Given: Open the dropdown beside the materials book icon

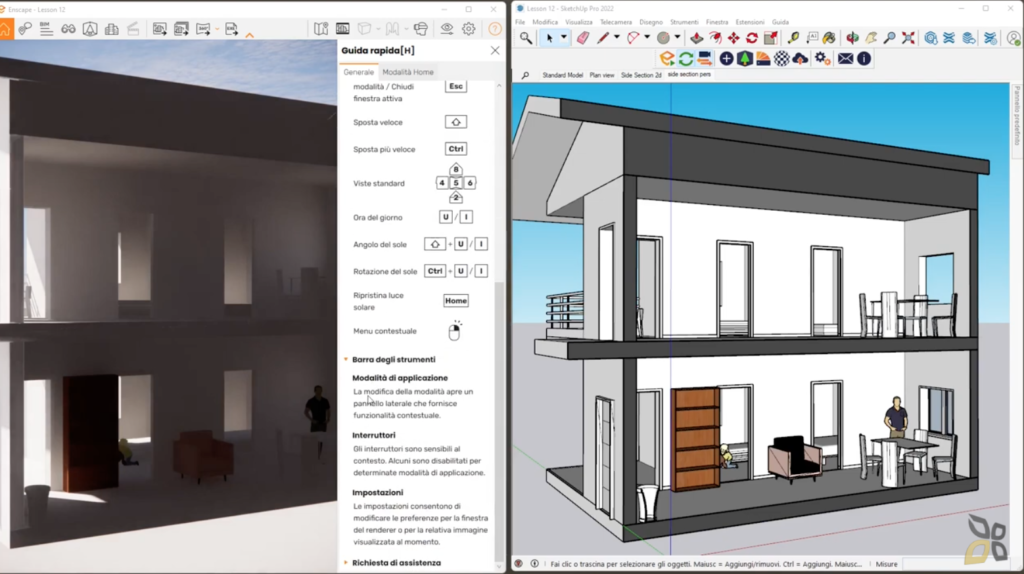Looking at the screenshot, I should [x=406, y=29].
